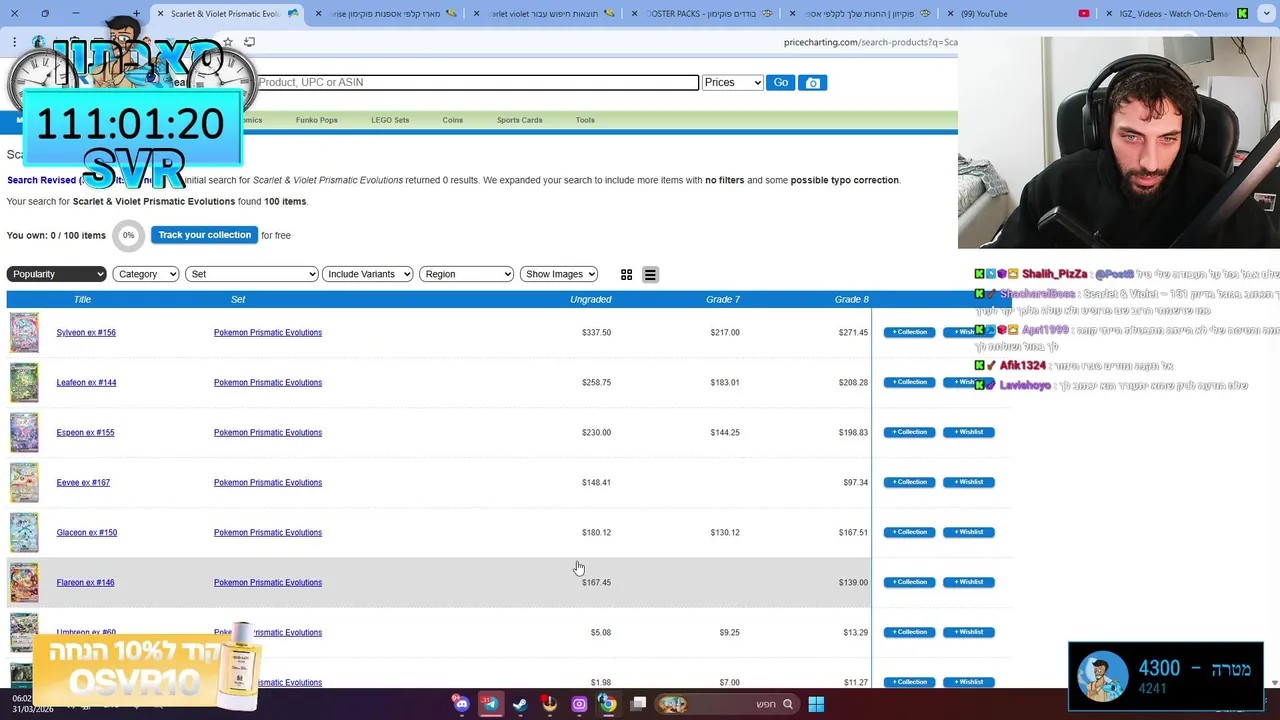Click the Glaceon ex card thumbnail

24,533
